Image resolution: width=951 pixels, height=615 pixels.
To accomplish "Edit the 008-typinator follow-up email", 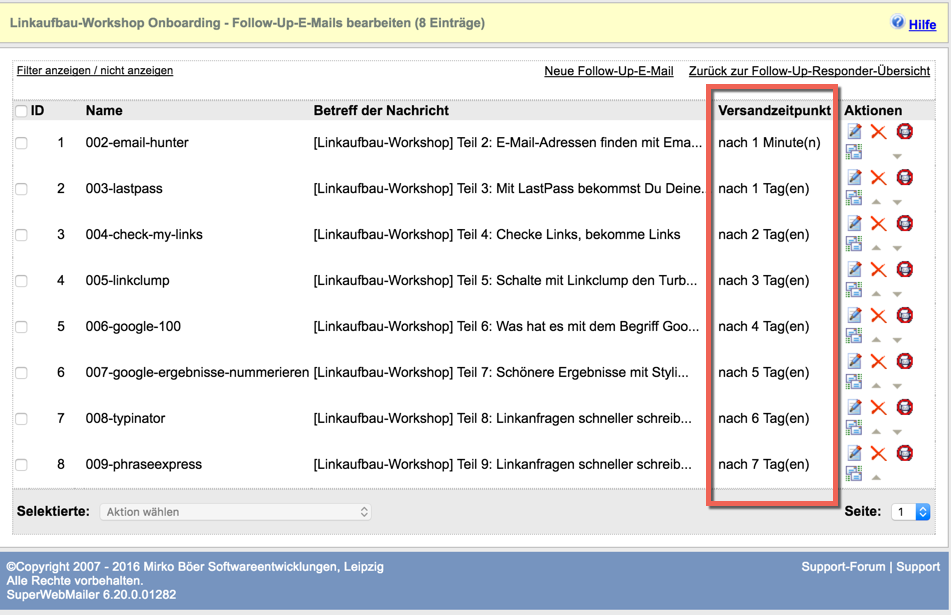I will tap(855, 407).
